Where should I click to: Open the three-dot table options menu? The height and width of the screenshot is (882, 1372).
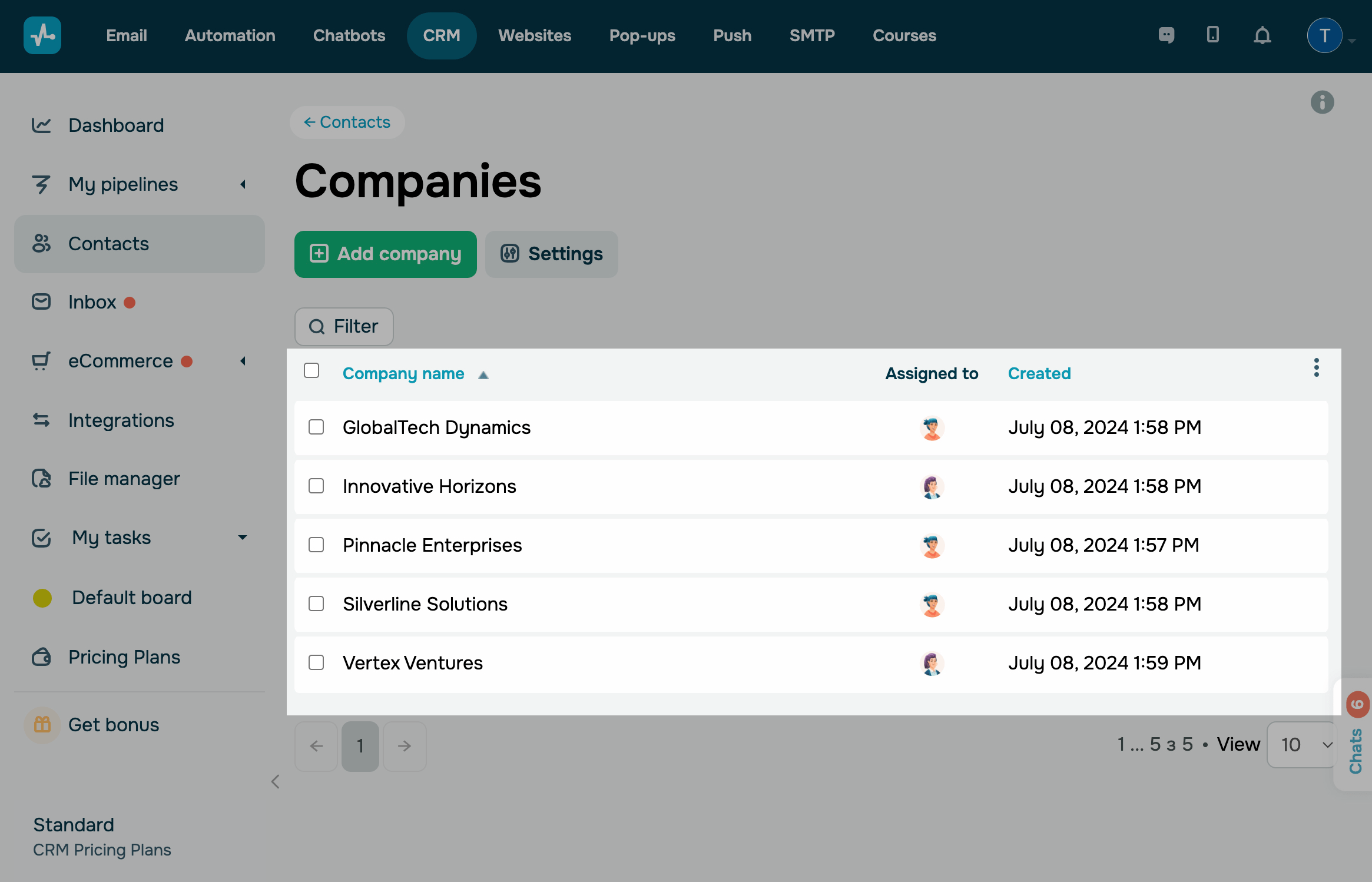point(1316,368)
